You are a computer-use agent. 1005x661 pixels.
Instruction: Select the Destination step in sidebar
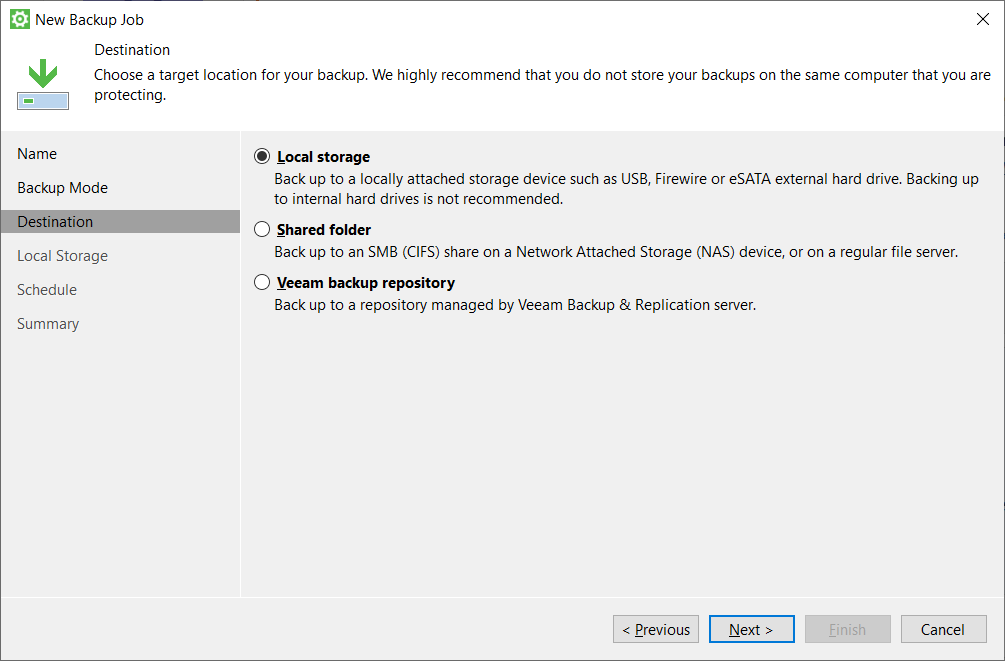click(55, 222)
